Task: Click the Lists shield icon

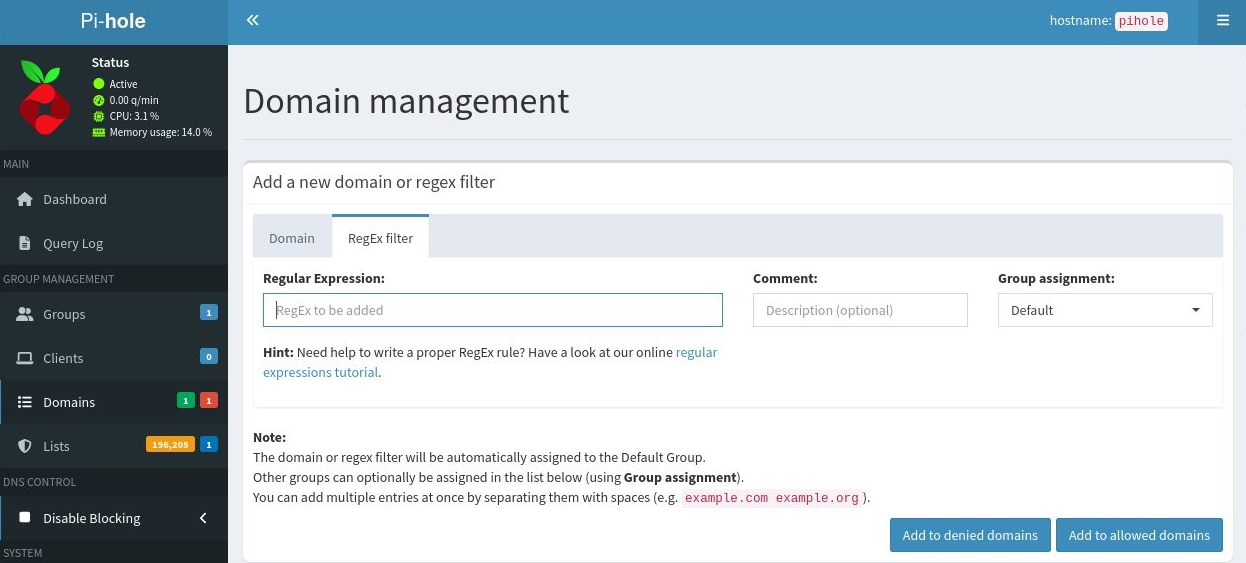Action: click(25, 446)
